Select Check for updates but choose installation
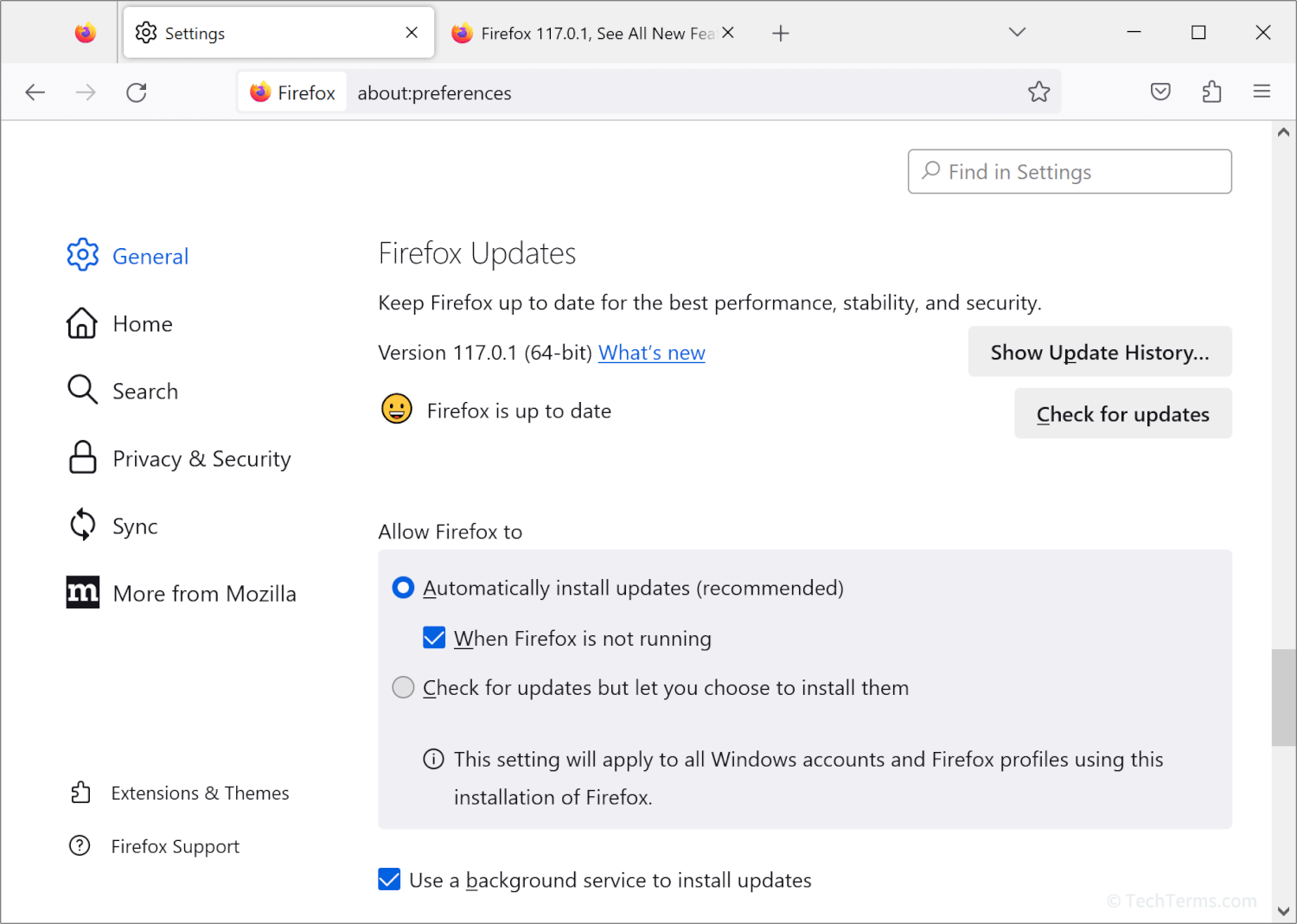Viewport: 1297px width, 924px height. tap(403, 687)
